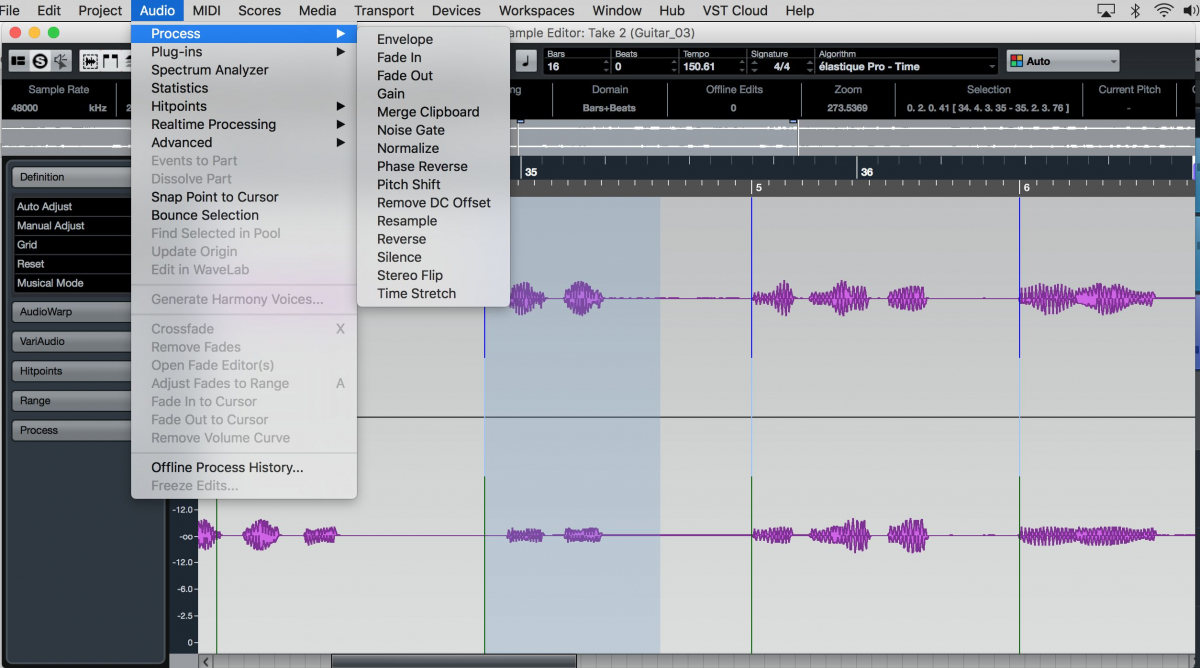Click Reset in the Definition panel
Screen dimensions: 1200x668
click(x=70, y=264)
